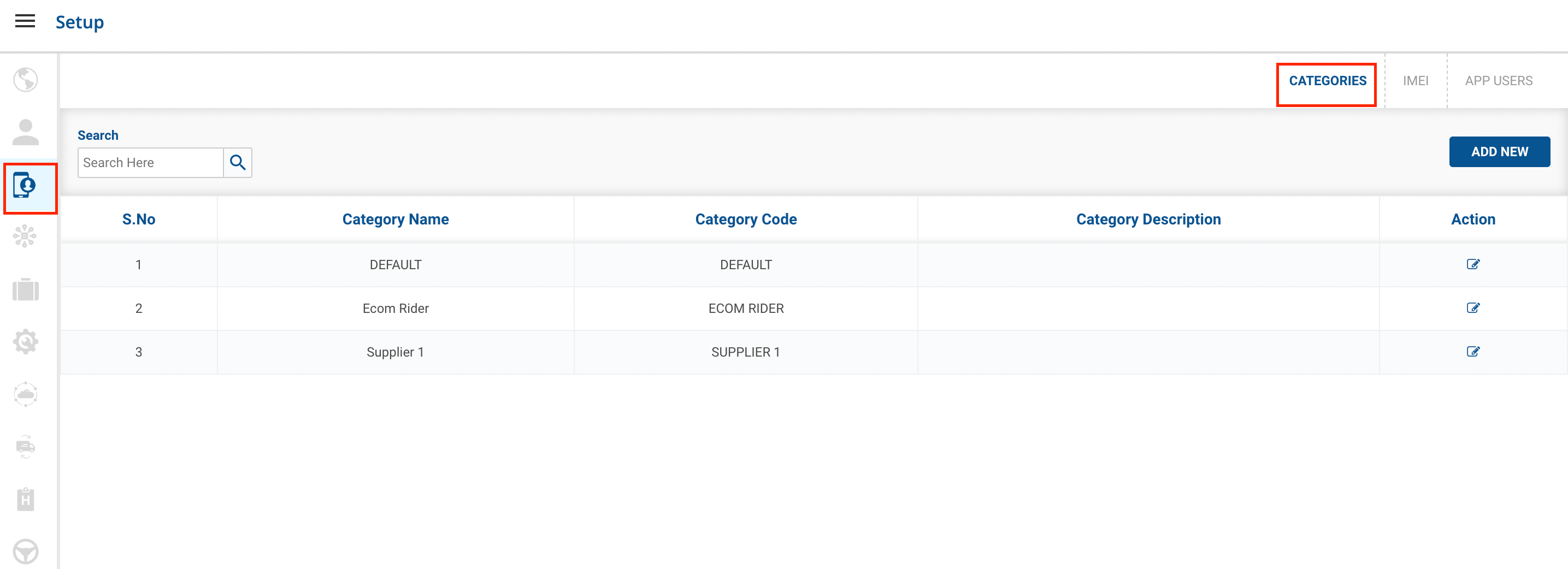Click the Action column header
The width and height of the screenshot is (1568, 569).
coord(1472,219)
